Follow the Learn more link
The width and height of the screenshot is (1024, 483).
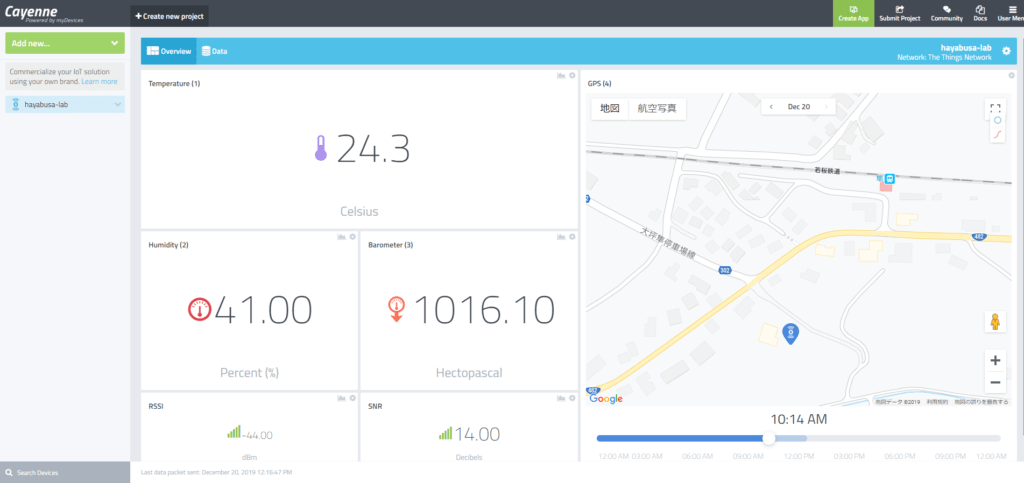click(99, 81)
